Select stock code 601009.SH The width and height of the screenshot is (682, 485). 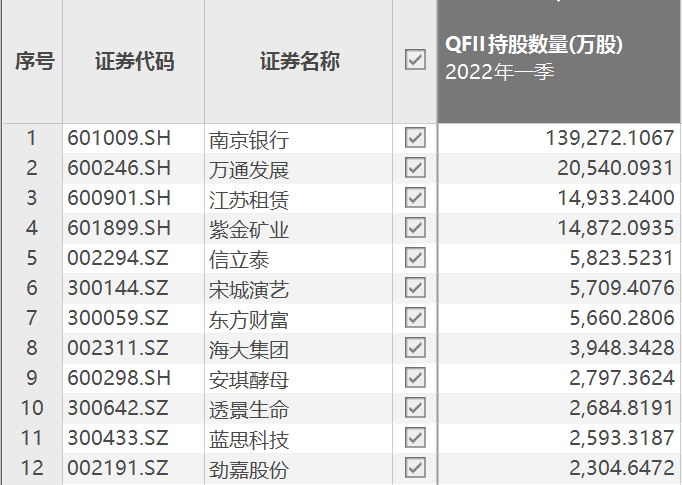tap(119, 138)
